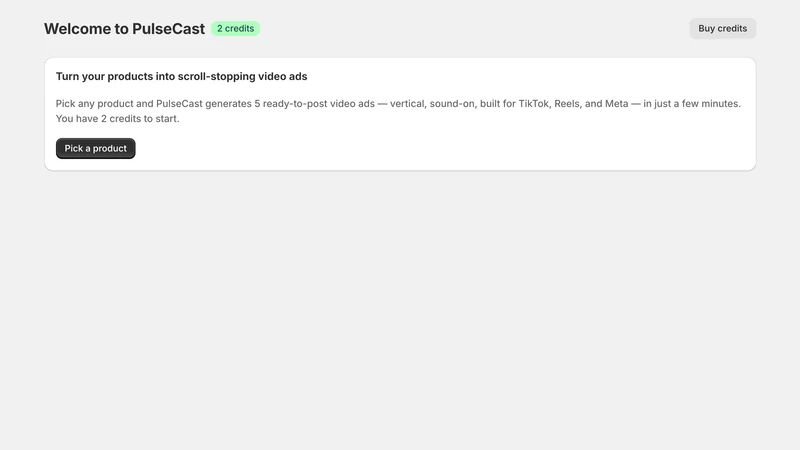
Task: Select the green 2 credits badge
Action: pyautogui.click(x=235, y=29)
